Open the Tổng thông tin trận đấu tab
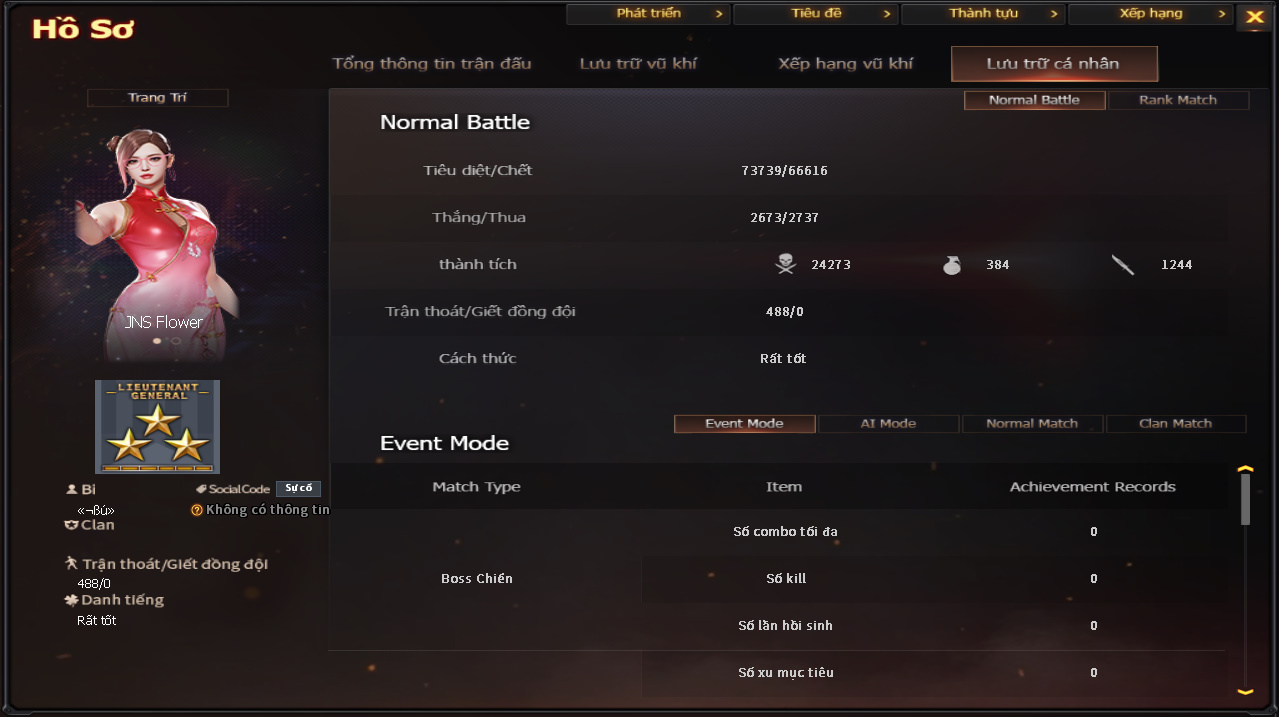 (432, 64)
